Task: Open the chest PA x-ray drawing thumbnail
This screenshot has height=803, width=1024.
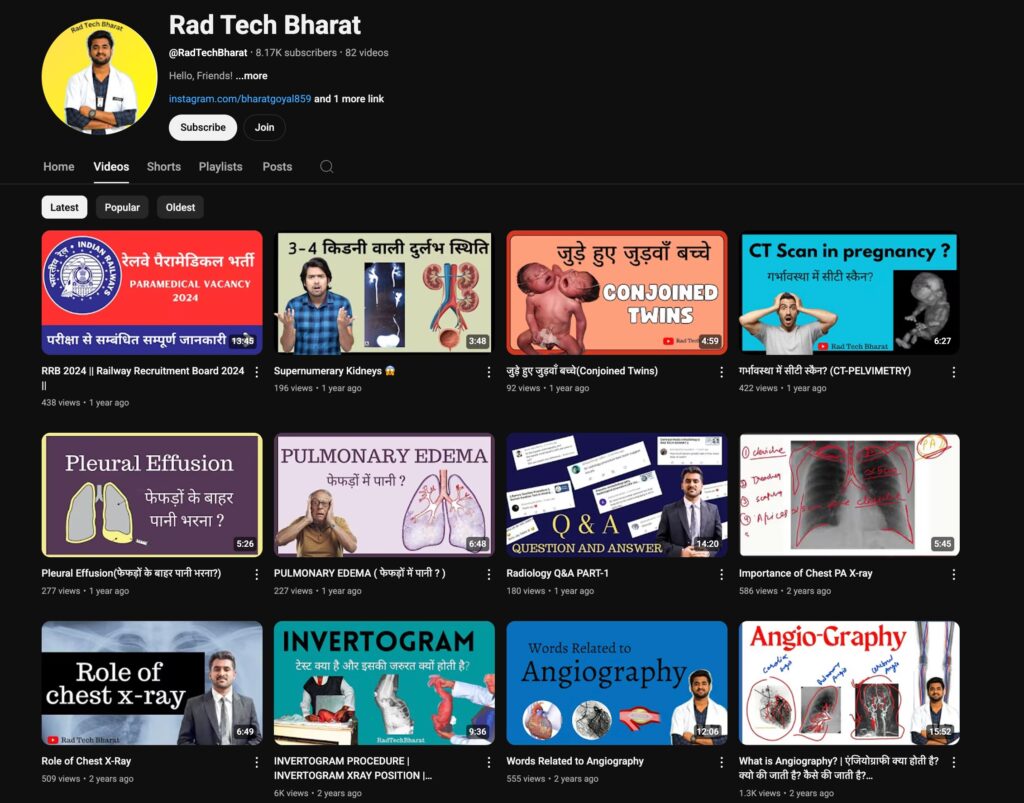Action: point(849,495)
